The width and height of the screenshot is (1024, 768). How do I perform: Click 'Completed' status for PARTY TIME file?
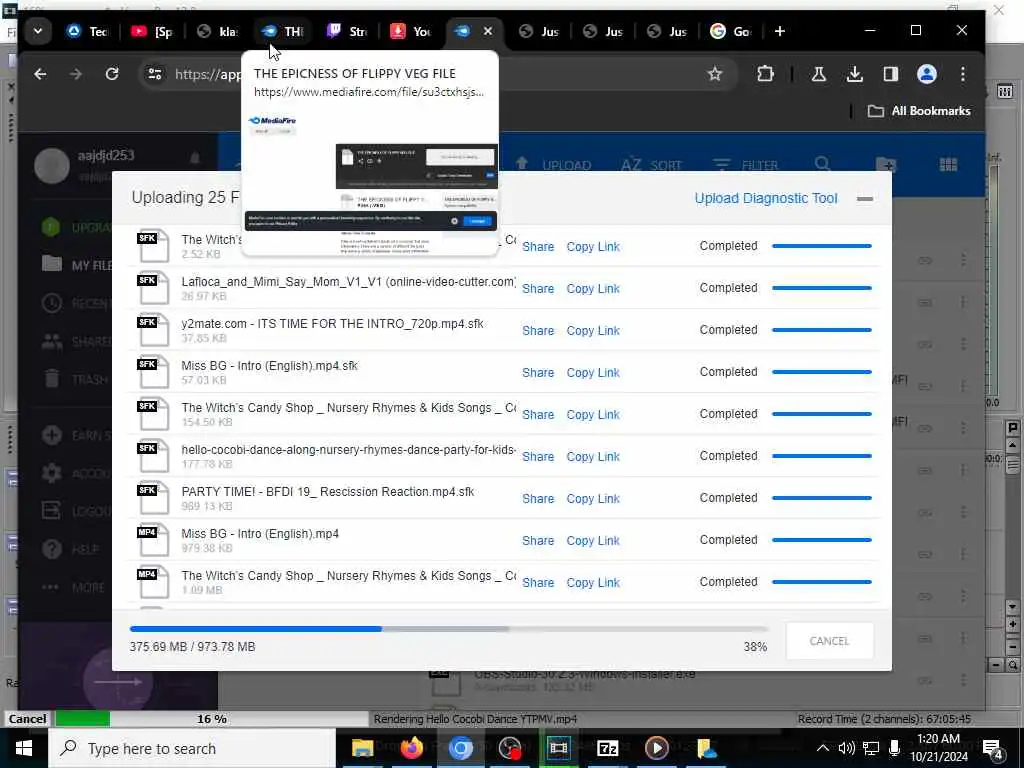[728, 498]
